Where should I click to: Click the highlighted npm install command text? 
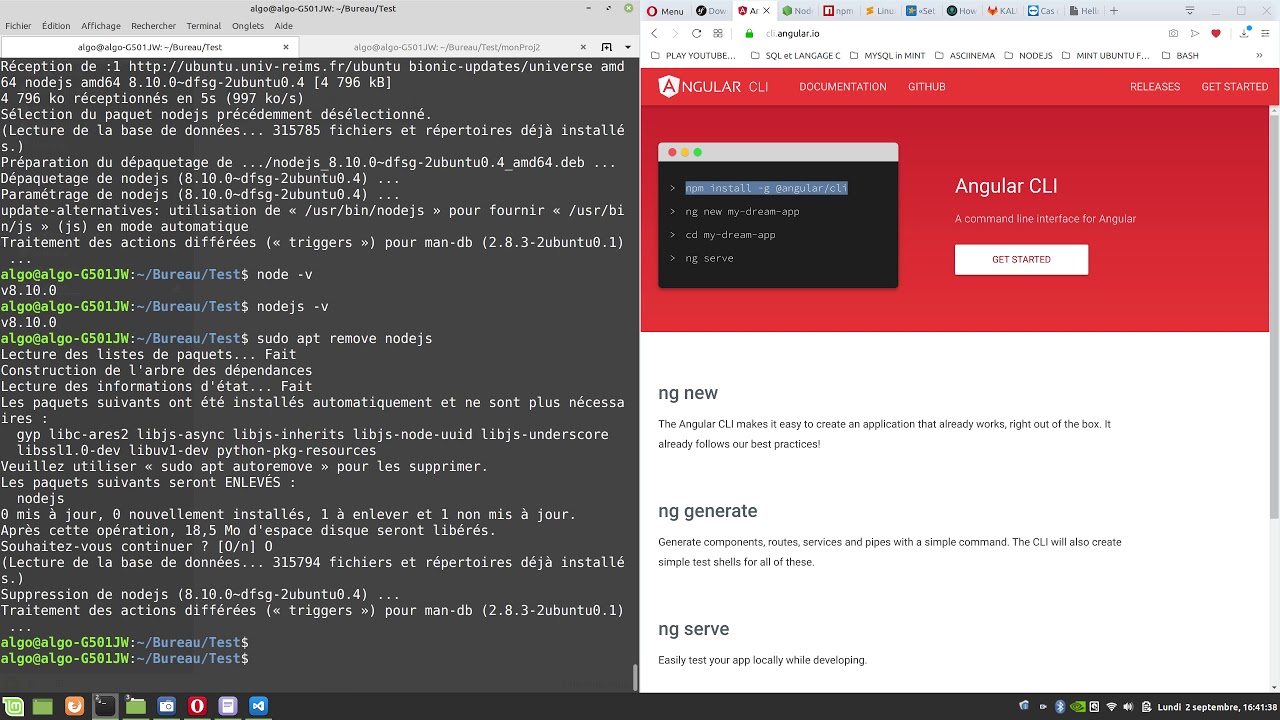tap(766, 188)
